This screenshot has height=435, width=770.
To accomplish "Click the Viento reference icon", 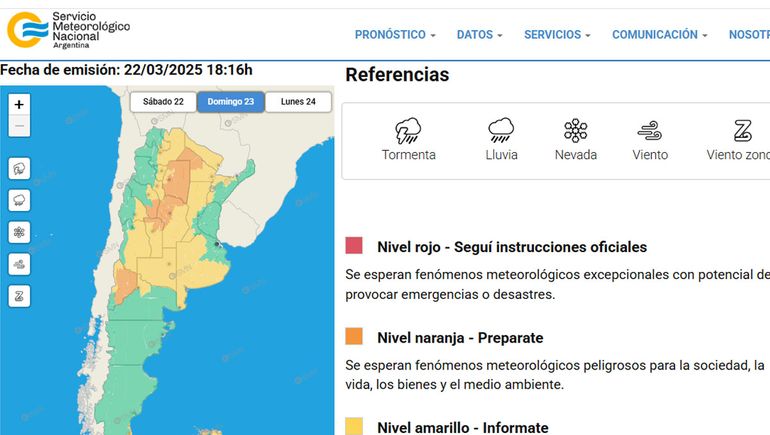I will click(x=650, y=131).
